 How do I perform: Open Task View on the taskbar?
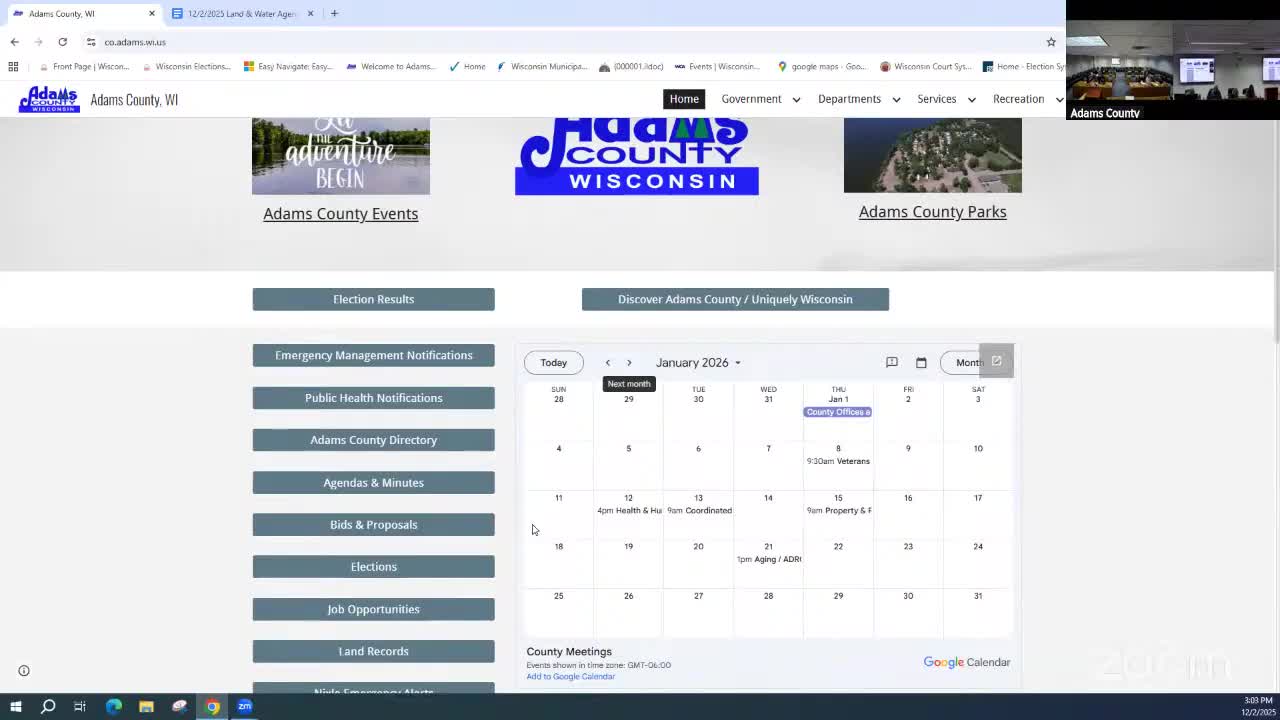(x=80, y=706)
